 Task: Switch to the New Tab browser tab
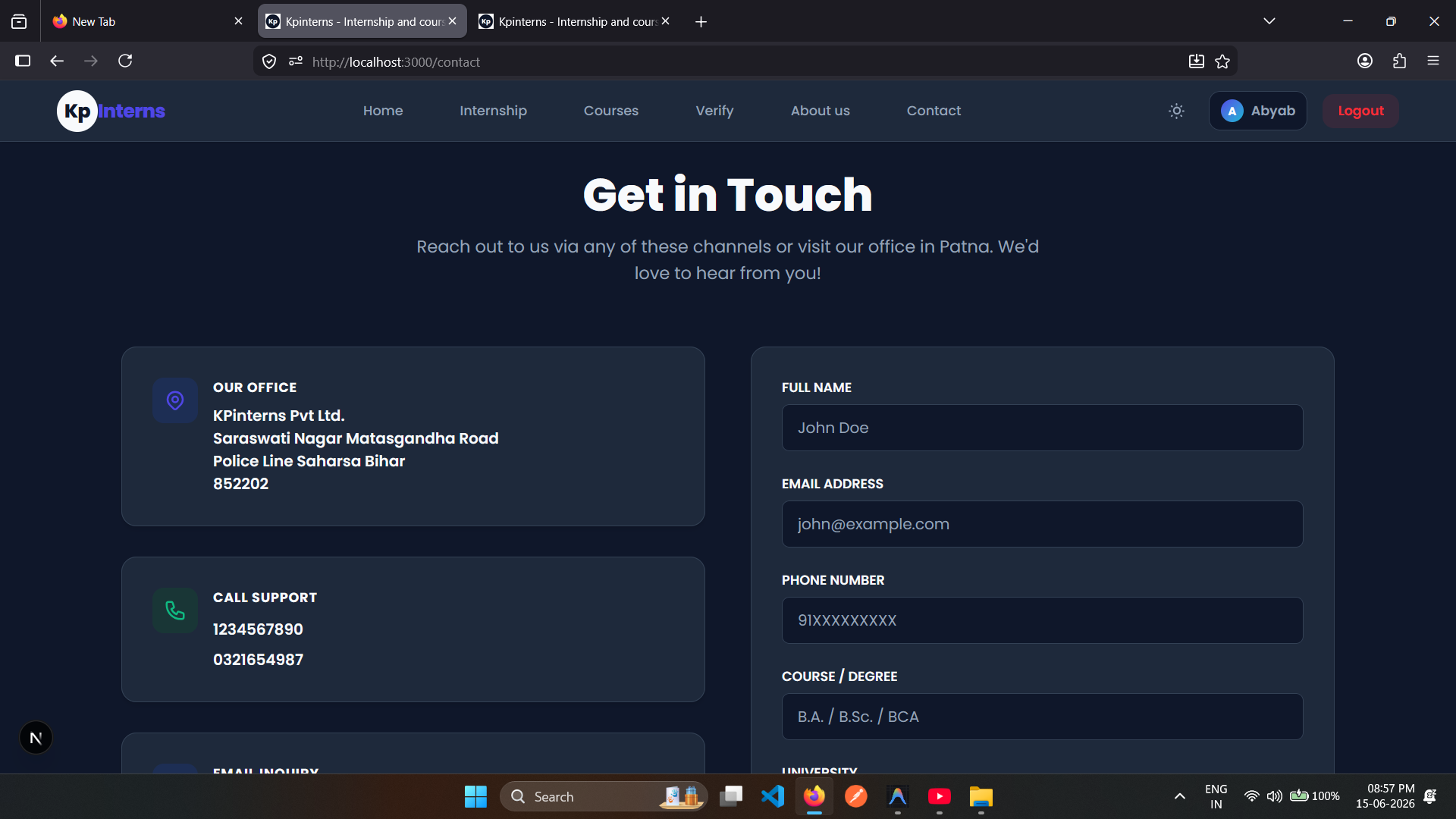pos(144,21)
